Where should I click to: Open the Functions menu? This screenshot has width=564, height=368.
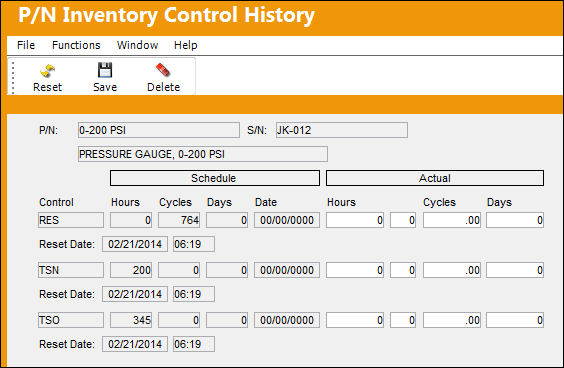(x=76, y=45)
